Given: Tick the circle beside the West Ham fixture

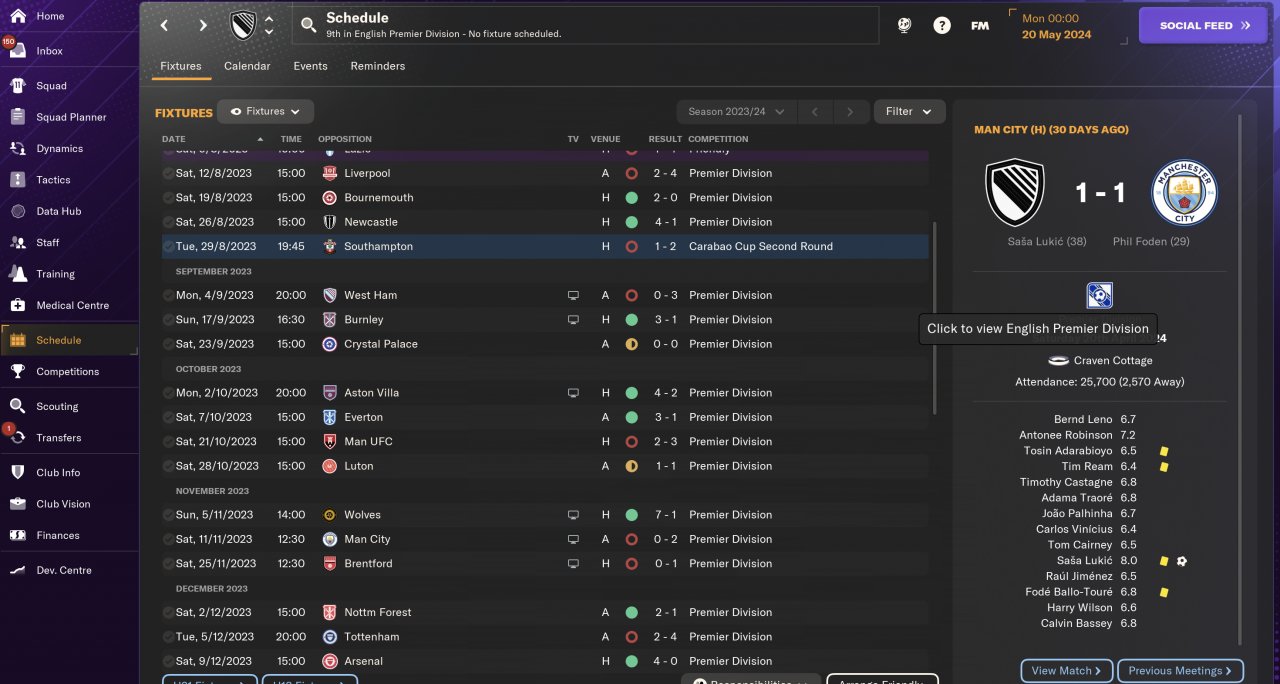Looking at the screenshot, I should click(168, 295).
